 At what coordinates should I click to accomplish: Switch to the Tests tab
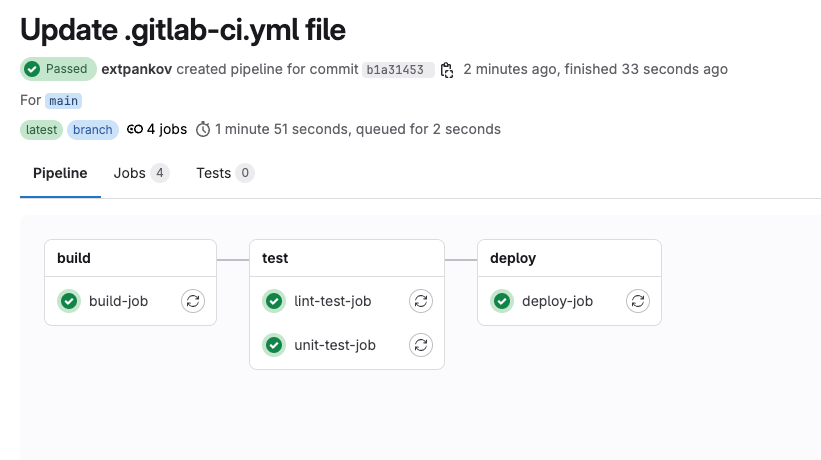pos(225,173)
